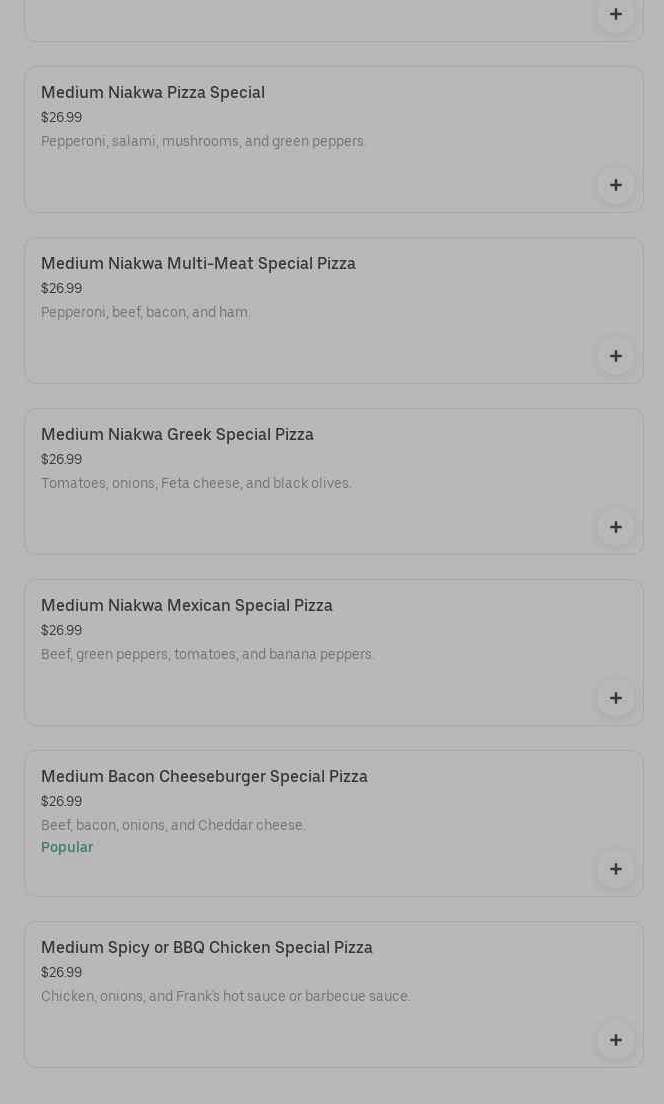Add Medium Niakwa Multi-Meat Special Pizza to order
The image size is (664, 1104).
(615, 356)
